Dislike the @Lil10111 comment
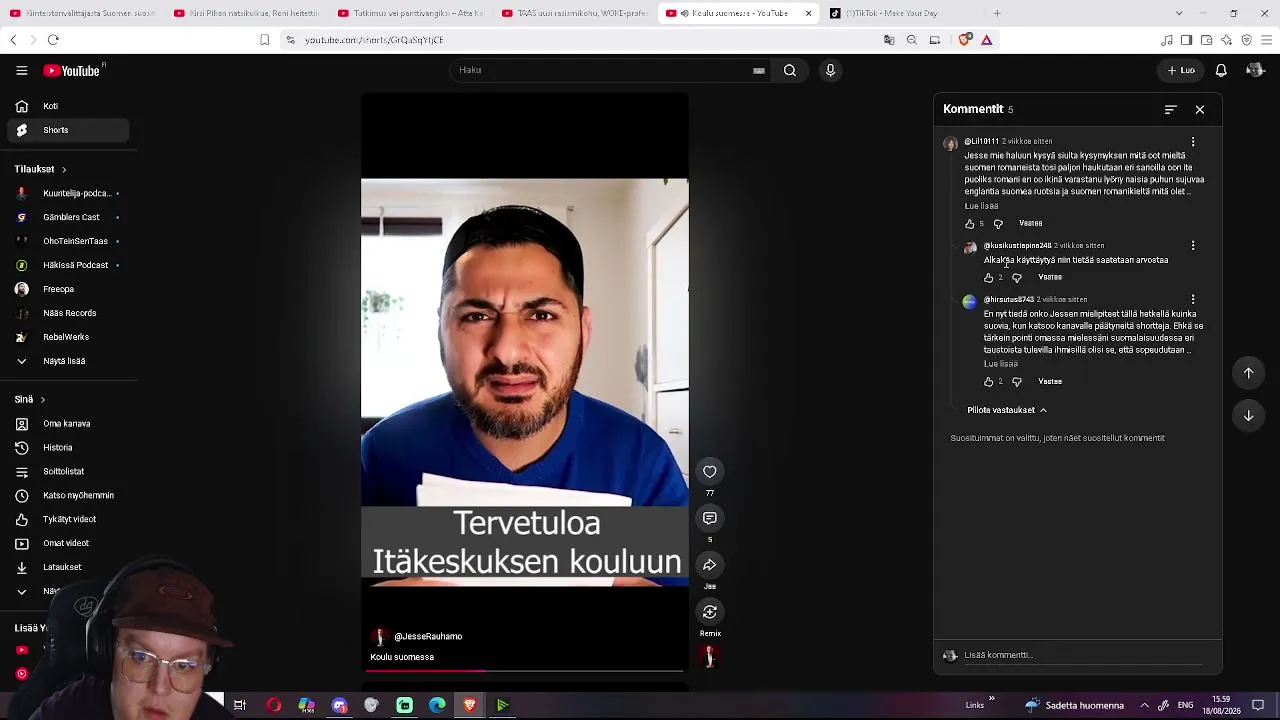The width and height of the screenshot is (1280, 720). pos(998,224)
